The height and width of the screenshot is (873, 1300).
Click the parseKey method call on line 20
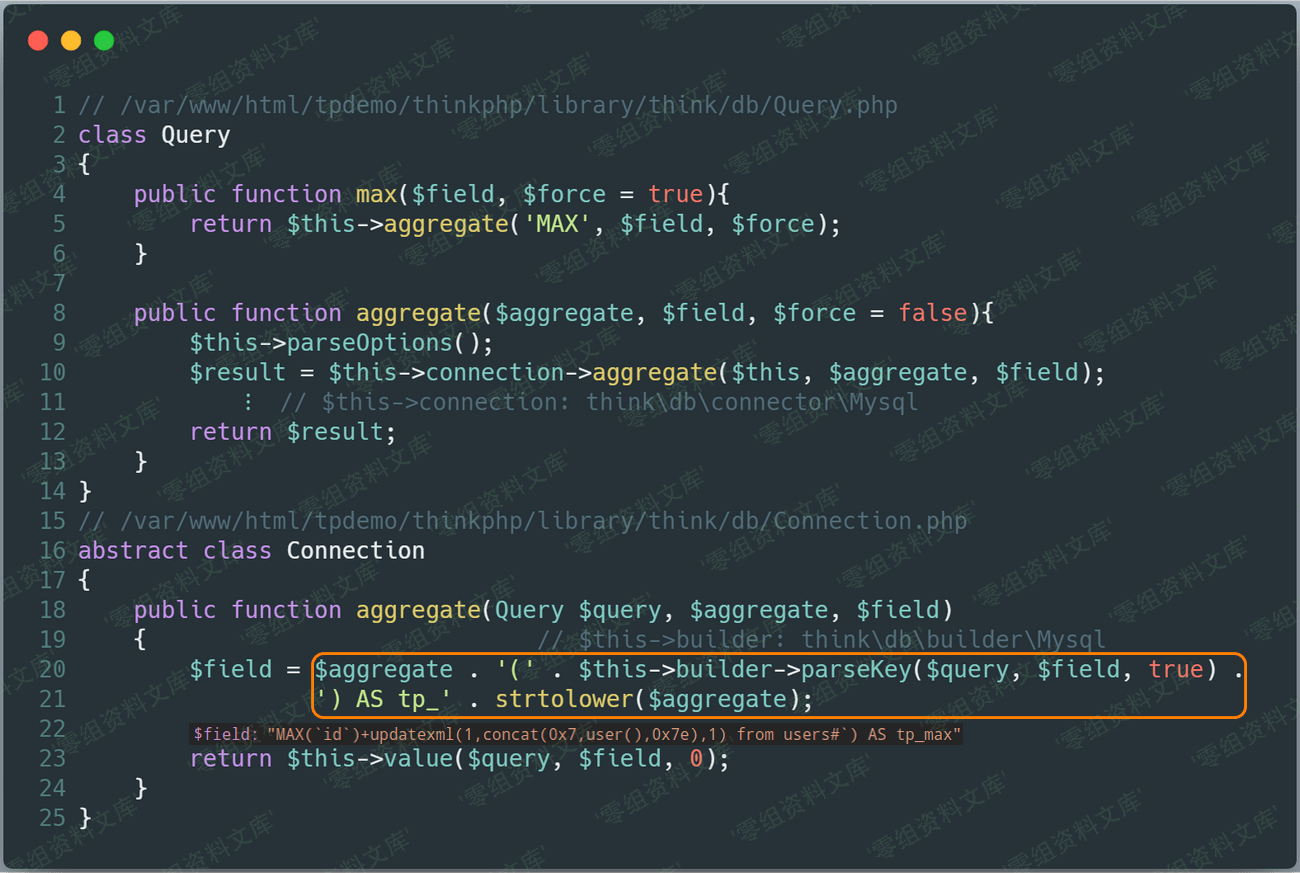pos(856,669)
